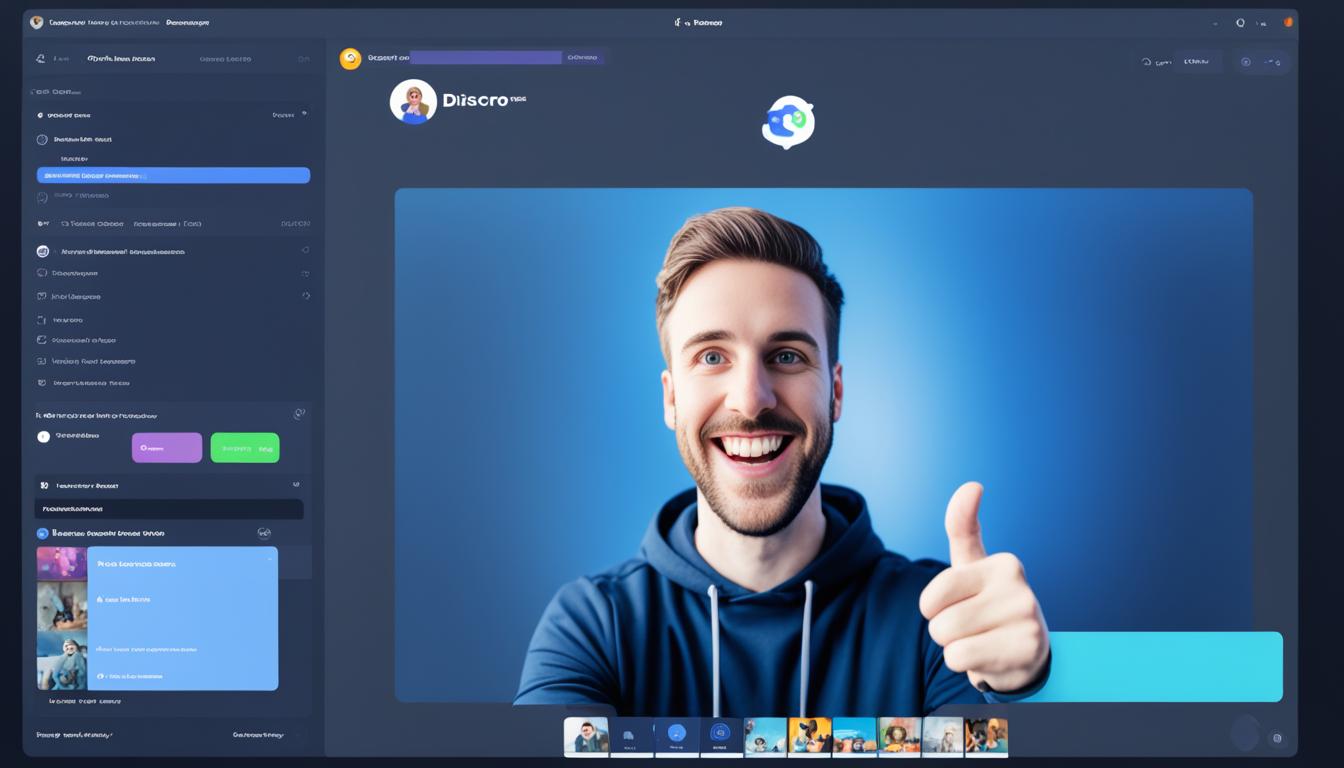Click the orange icon in the top-right title bar
The image size is (1344, 768).
(x=1289, y=22)
